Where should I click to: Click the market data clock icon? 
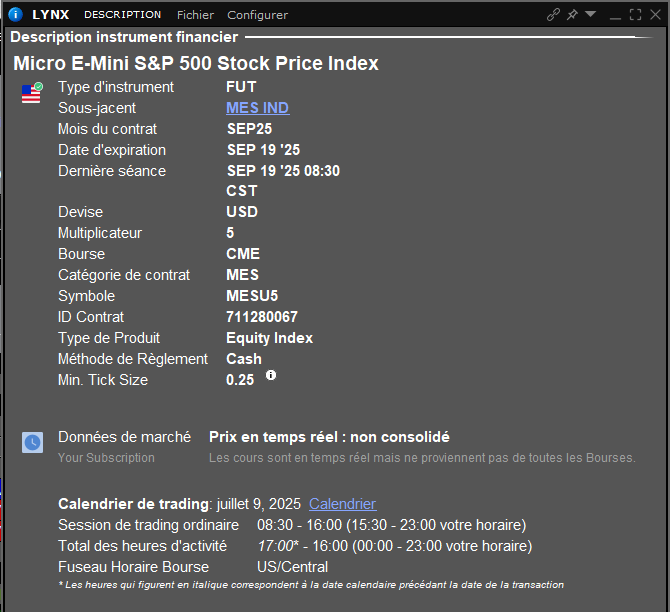[x=32, y=442]
